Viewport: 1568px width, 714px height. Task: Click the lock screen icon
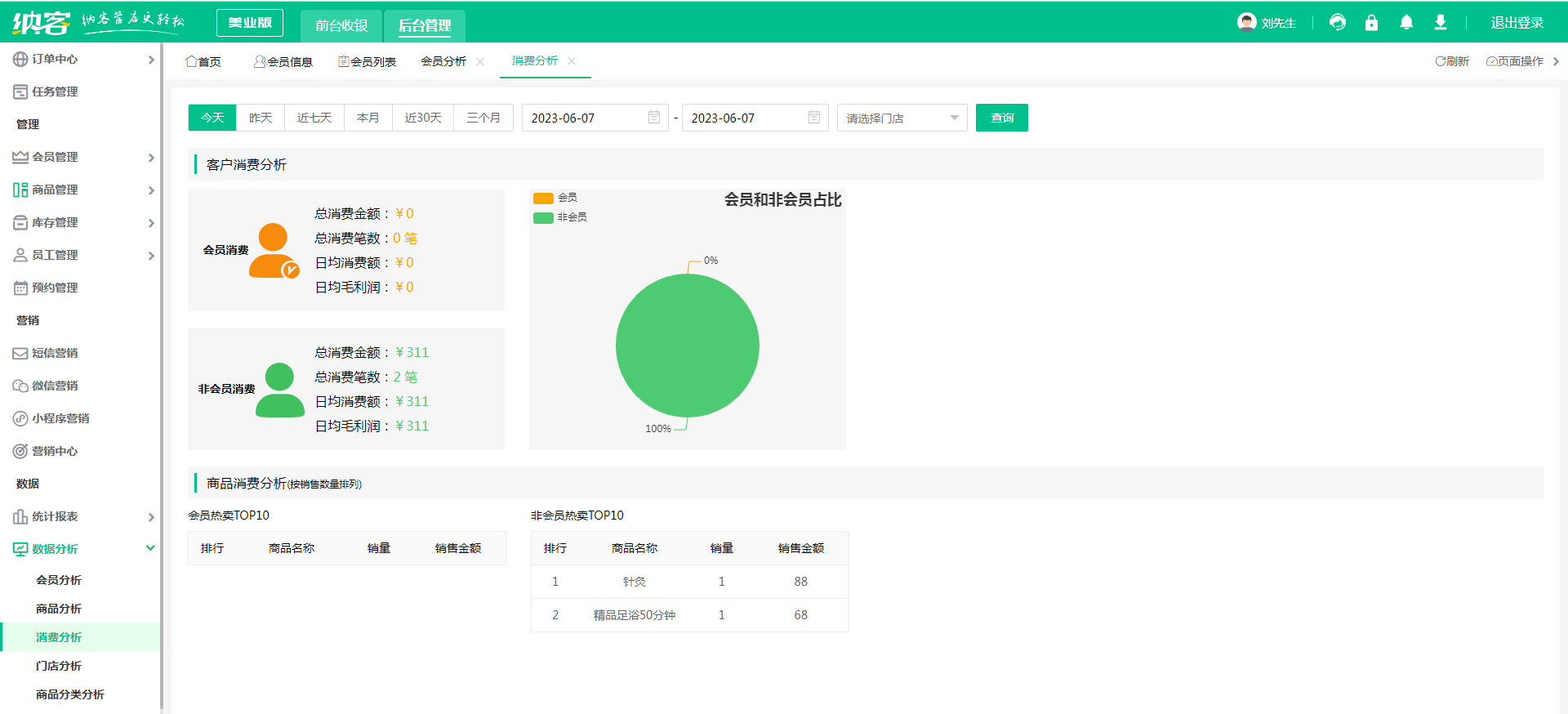pyautogui.click(x=1371, y=22)
